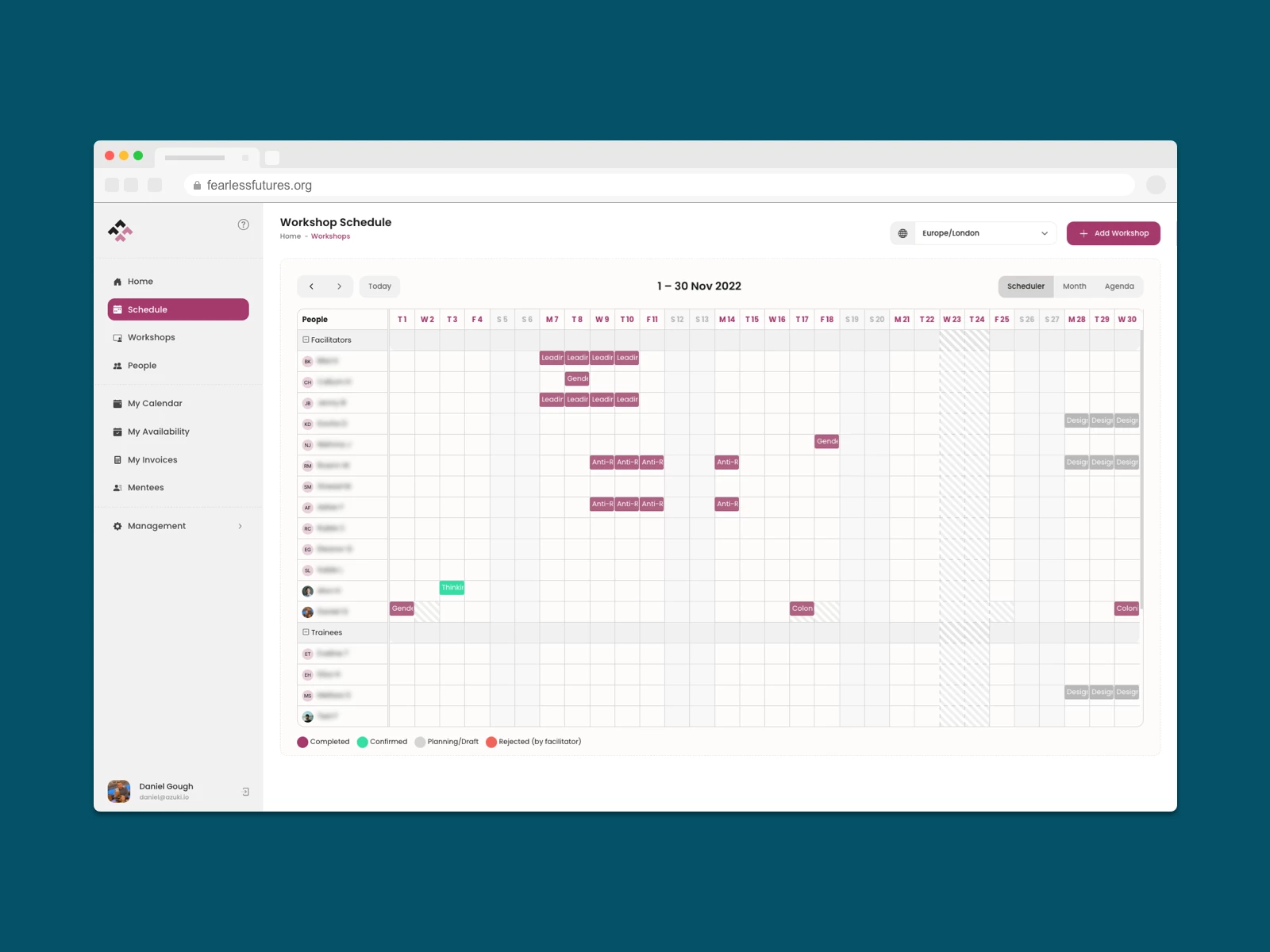Click the logout icon beside Daniel Gough

[x=245, y=792]
